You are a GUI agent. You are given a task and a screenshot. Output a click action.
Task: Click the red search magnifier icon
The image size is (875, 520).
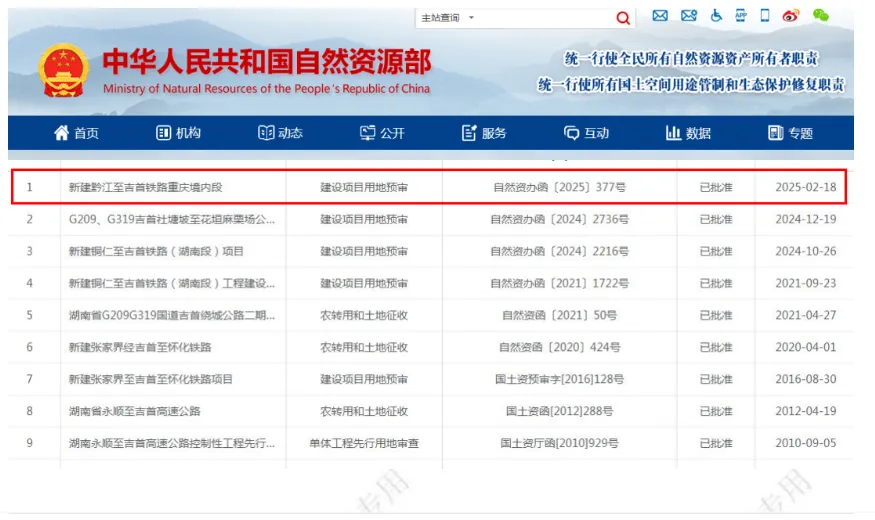coord(623,18)
